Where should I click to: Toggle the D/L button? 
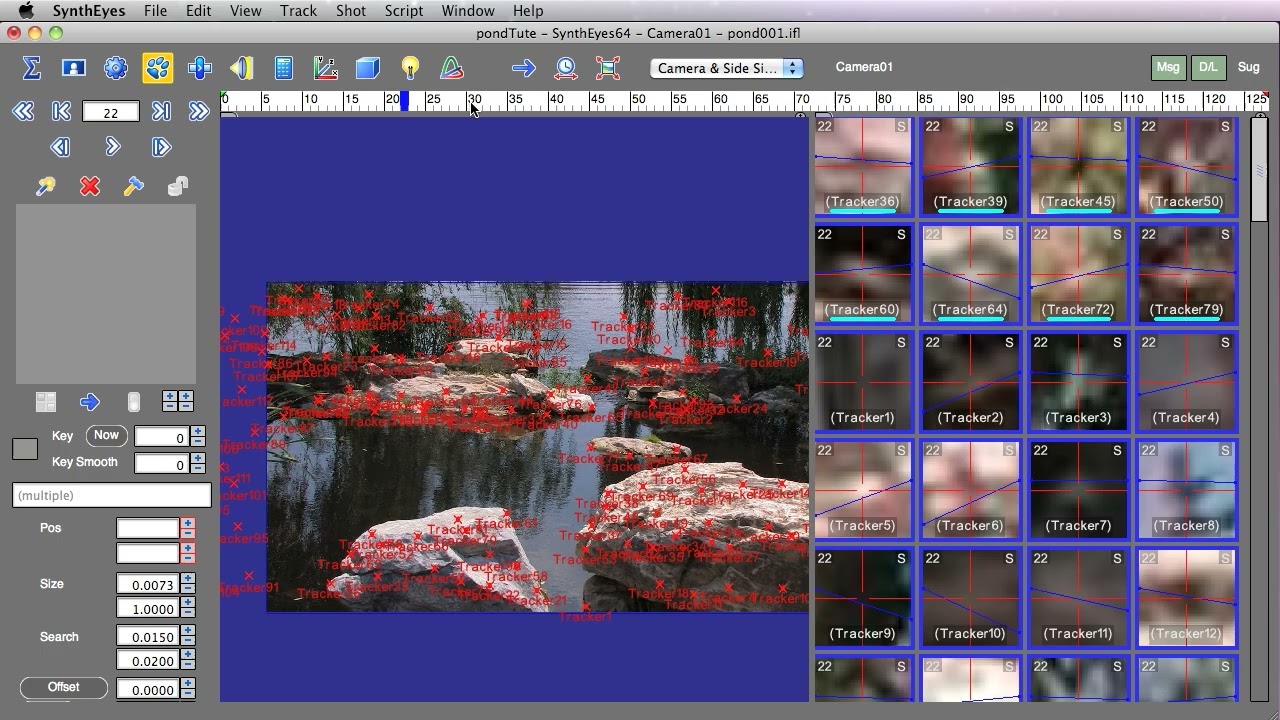point(1208,67)
